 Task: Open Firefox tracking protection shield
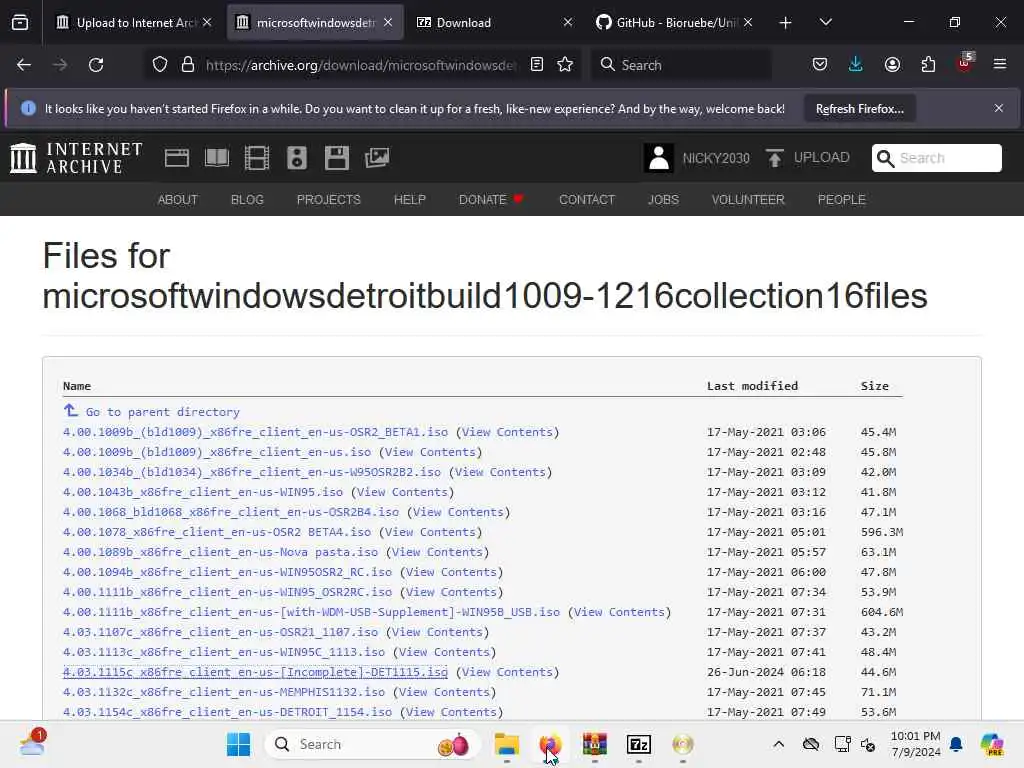[160, 65]
